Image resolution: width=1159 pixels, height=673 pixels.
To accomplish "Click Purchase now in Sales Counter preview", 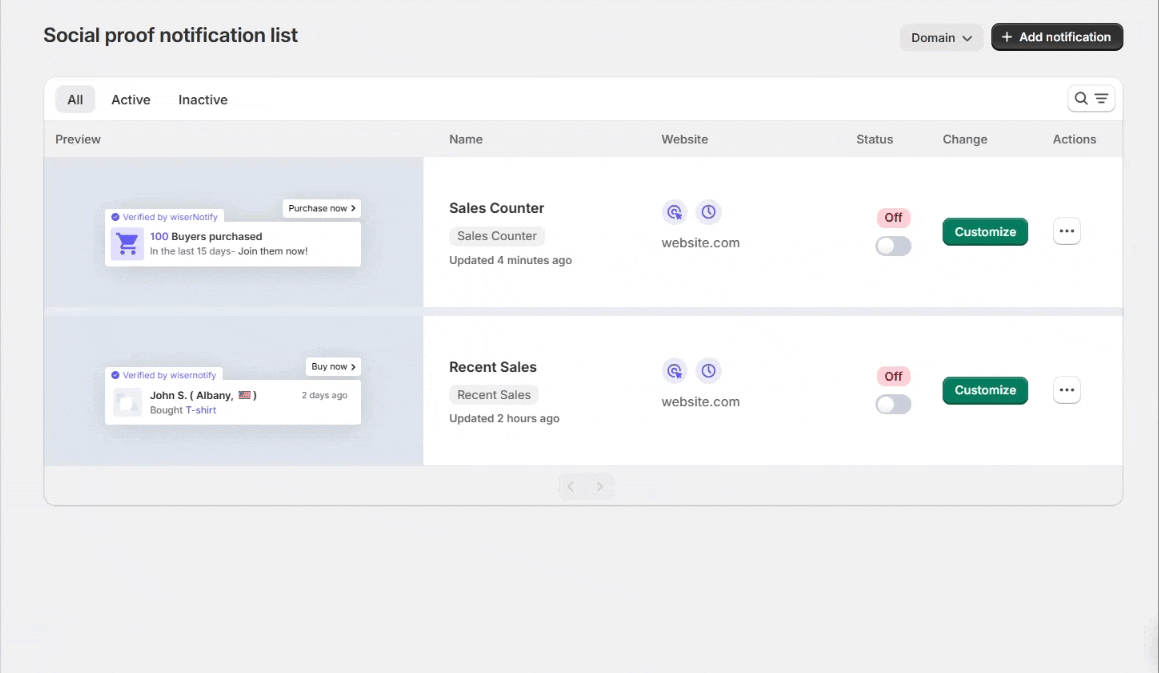I will point(322,209).
